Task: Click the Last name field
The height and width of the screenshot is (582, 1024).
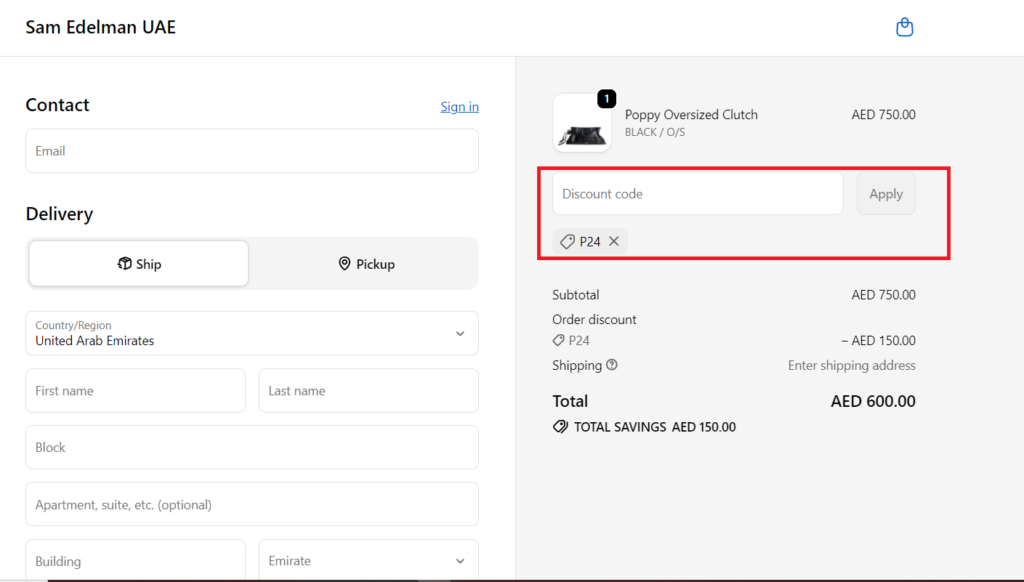Action: [369, 391]
